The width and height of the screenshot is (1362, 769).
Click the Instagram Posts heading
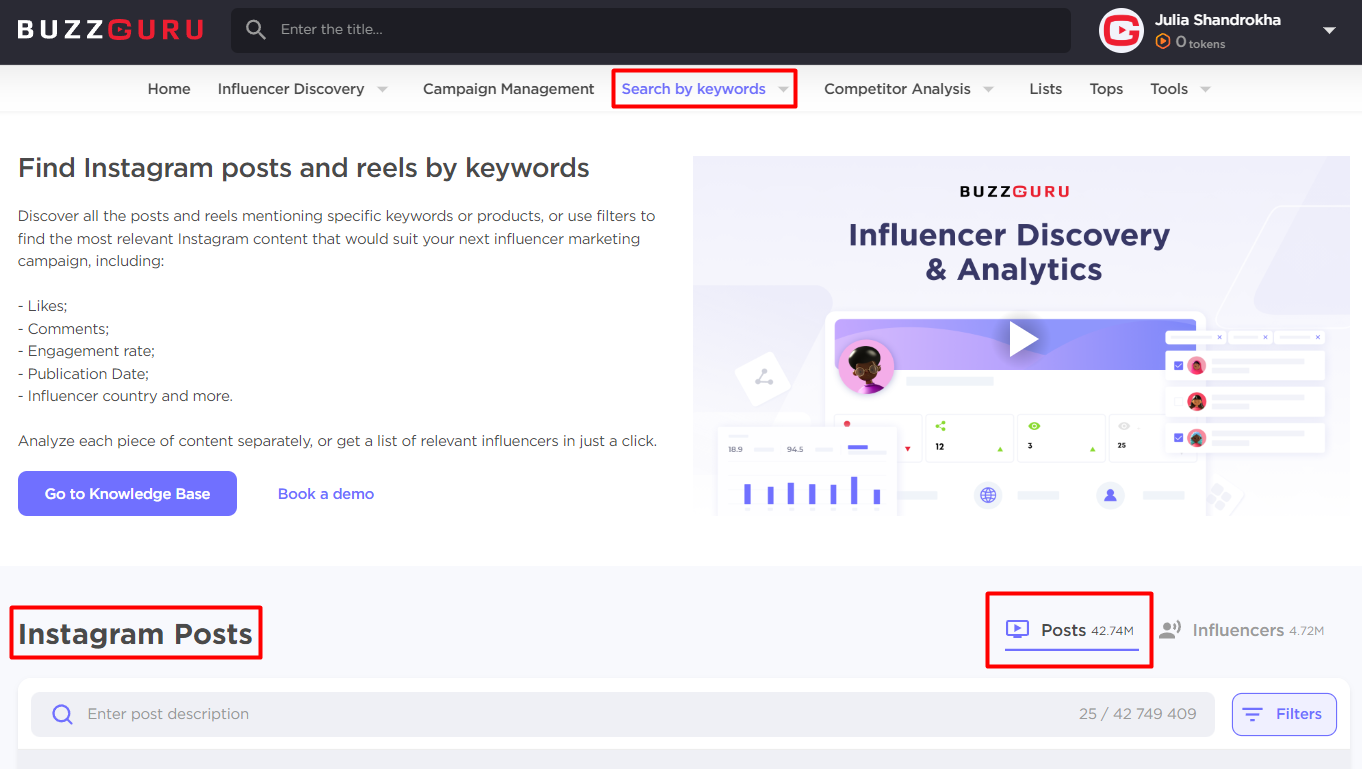[135, 634]
